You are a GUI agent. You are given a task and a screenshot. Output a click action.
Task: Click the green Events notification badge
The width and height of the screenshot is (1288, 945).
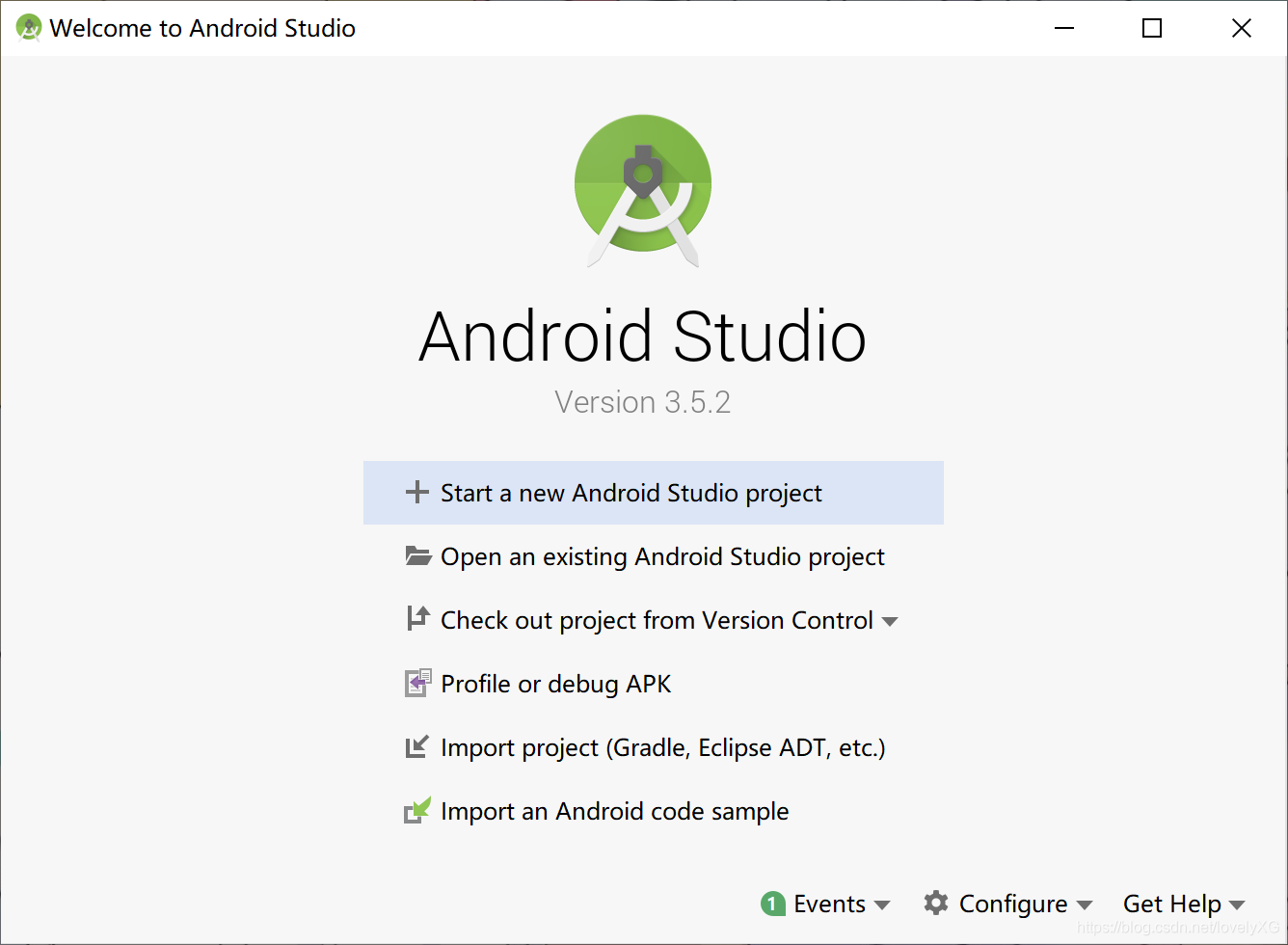pyautogui.click(x=772, y=904)
